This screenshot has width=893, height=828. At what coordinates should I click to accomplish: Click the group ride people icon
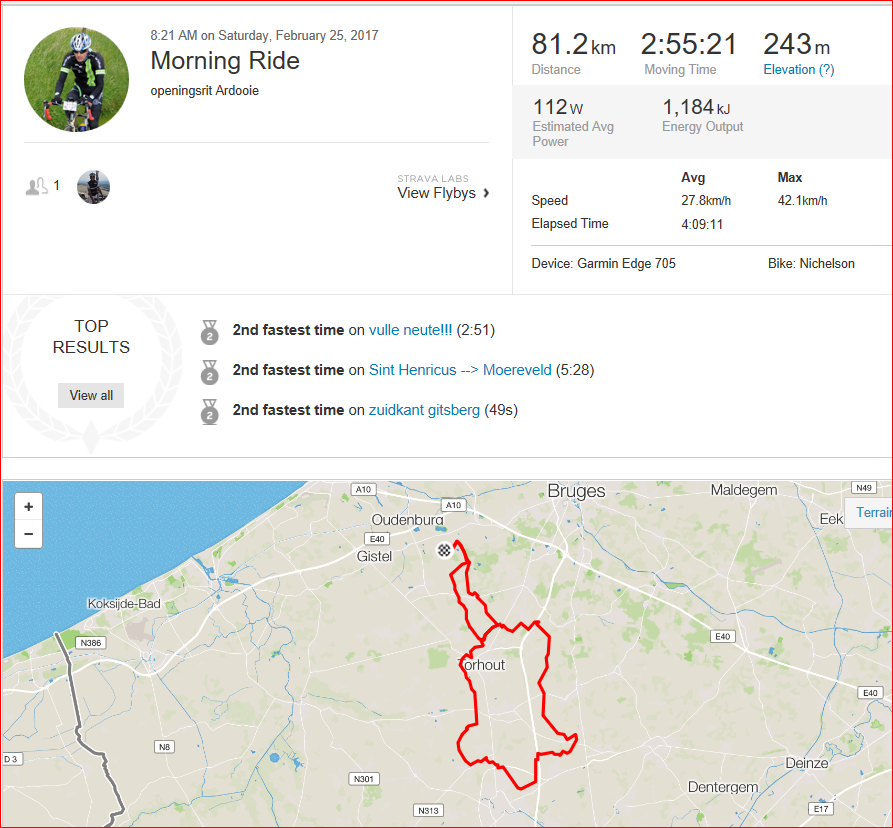[36, 186]
